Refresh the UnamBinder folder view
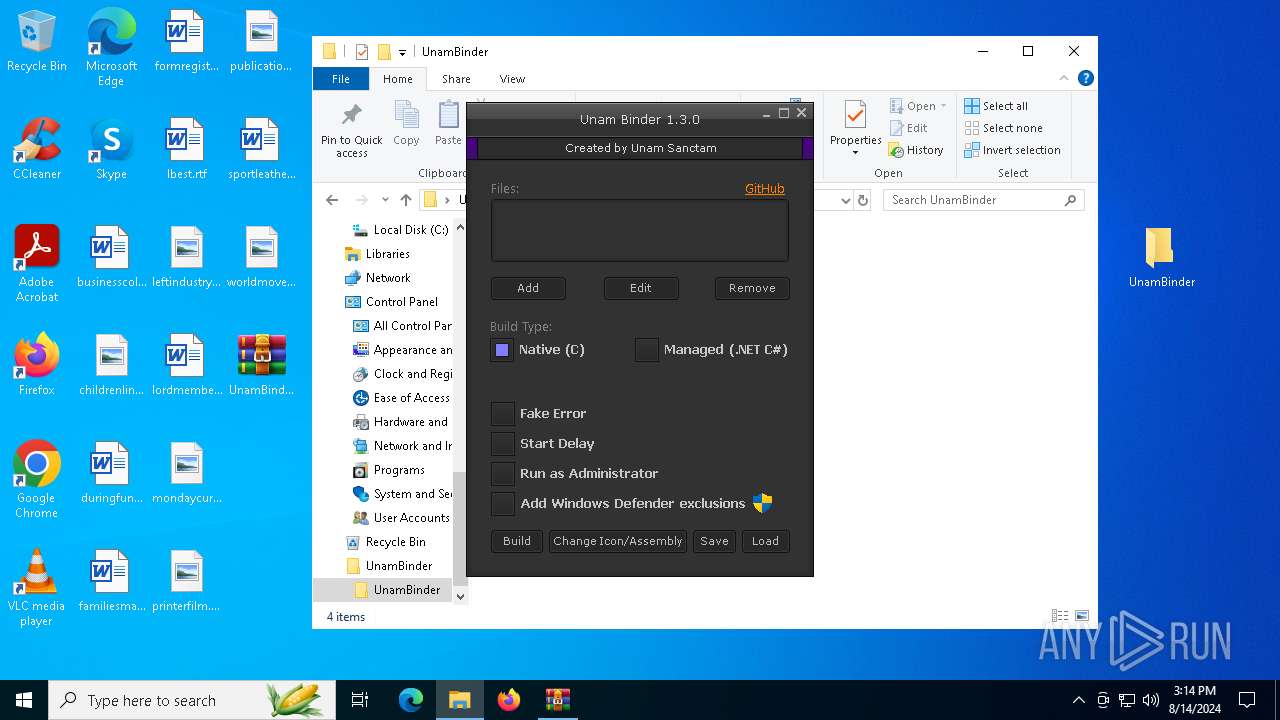Viewport: 1280px width, 720px height. tap(863, 200)
